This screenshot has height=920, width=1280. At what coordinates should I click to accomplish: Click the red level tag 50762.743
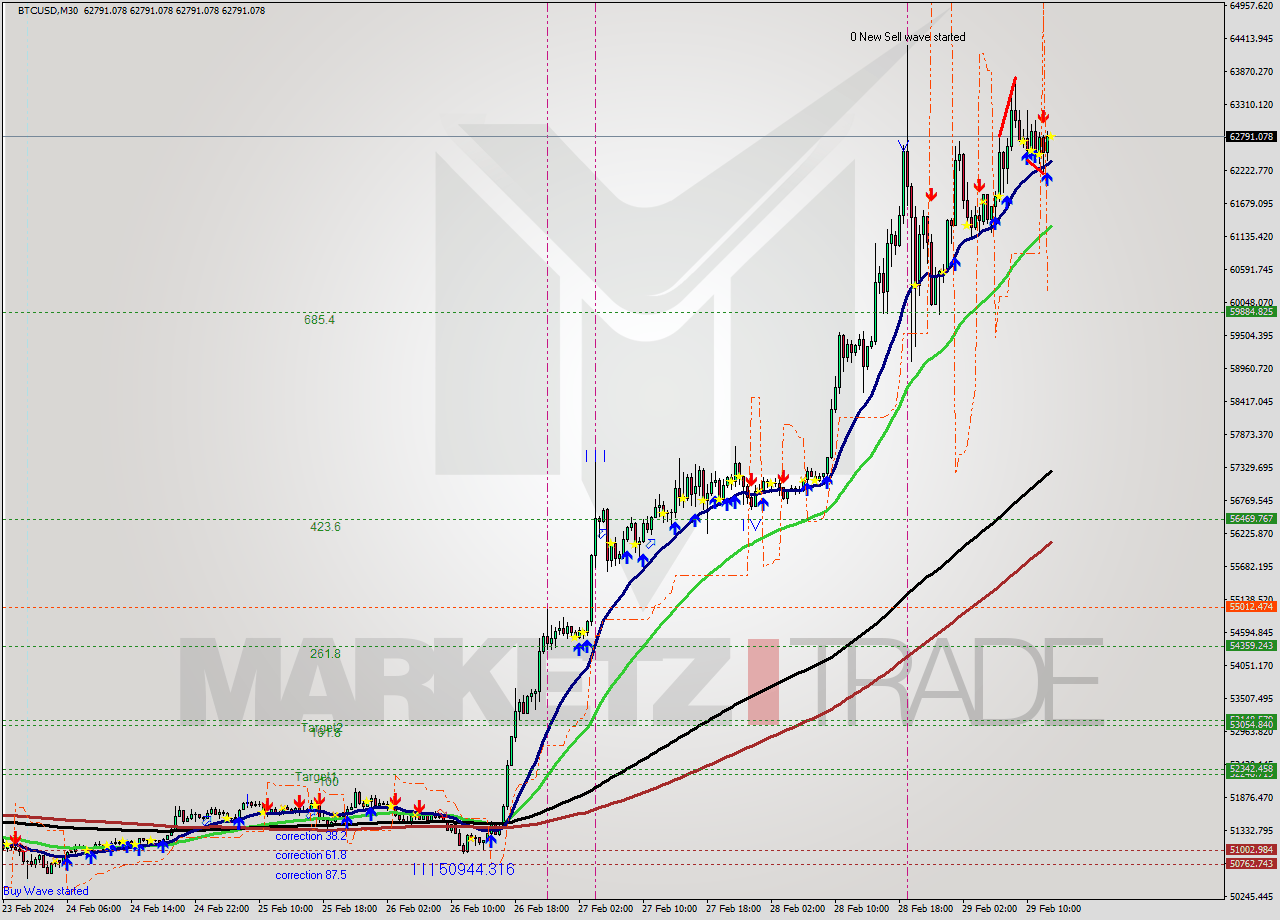(1251, 864)
